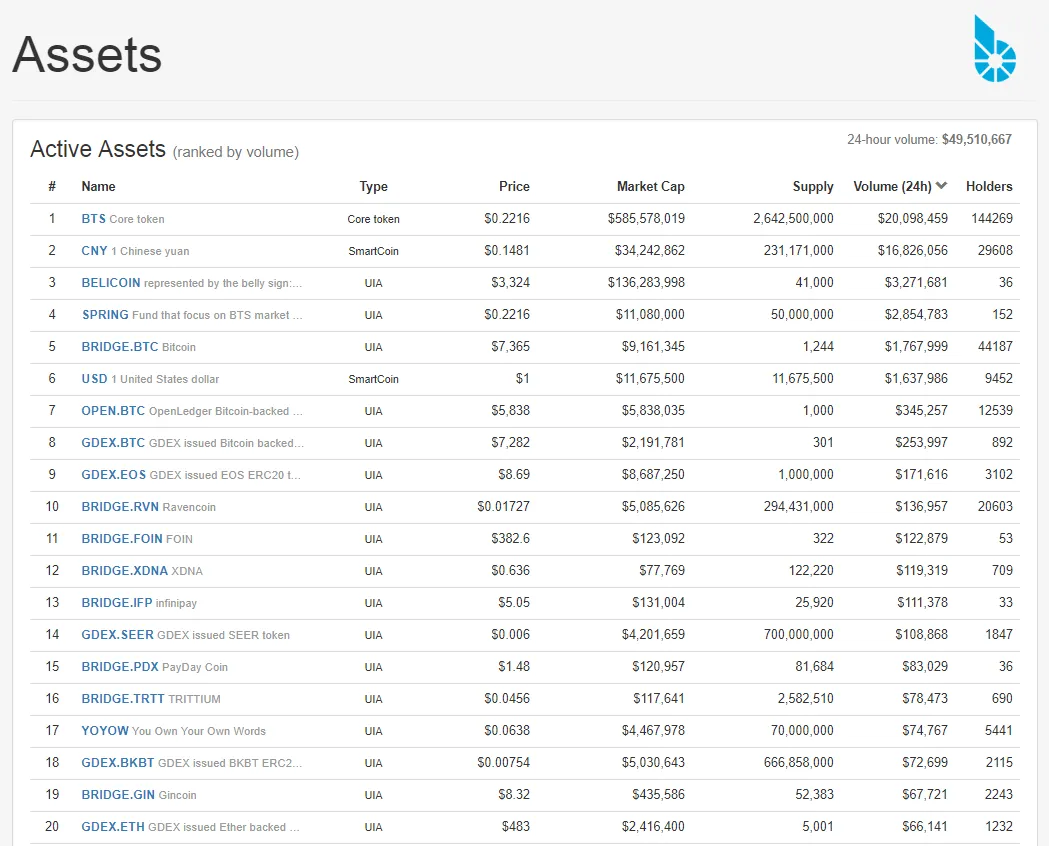The image size is (1049, 846).
Task: Select BRIDGE.BTC holders count 44187
Action: point(995,347)
